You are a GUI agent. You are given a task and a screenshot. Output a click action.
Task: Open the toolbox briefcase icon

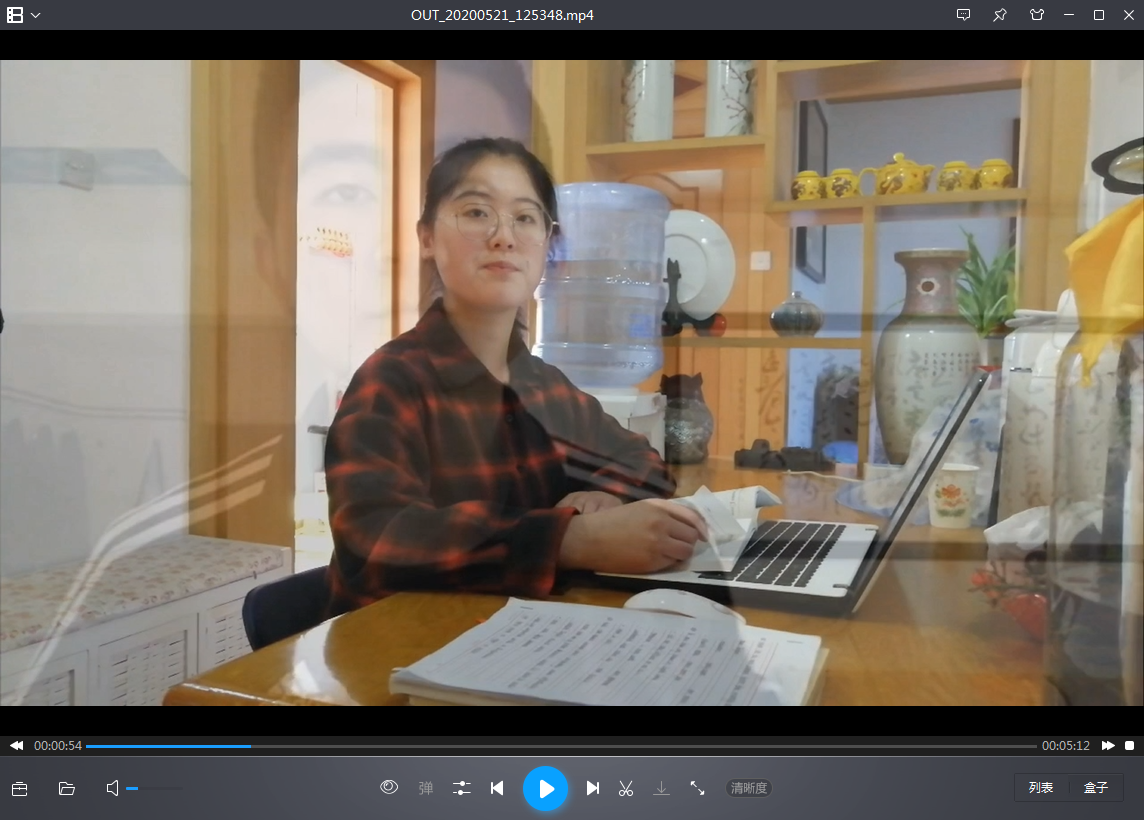tap(19, 788)
